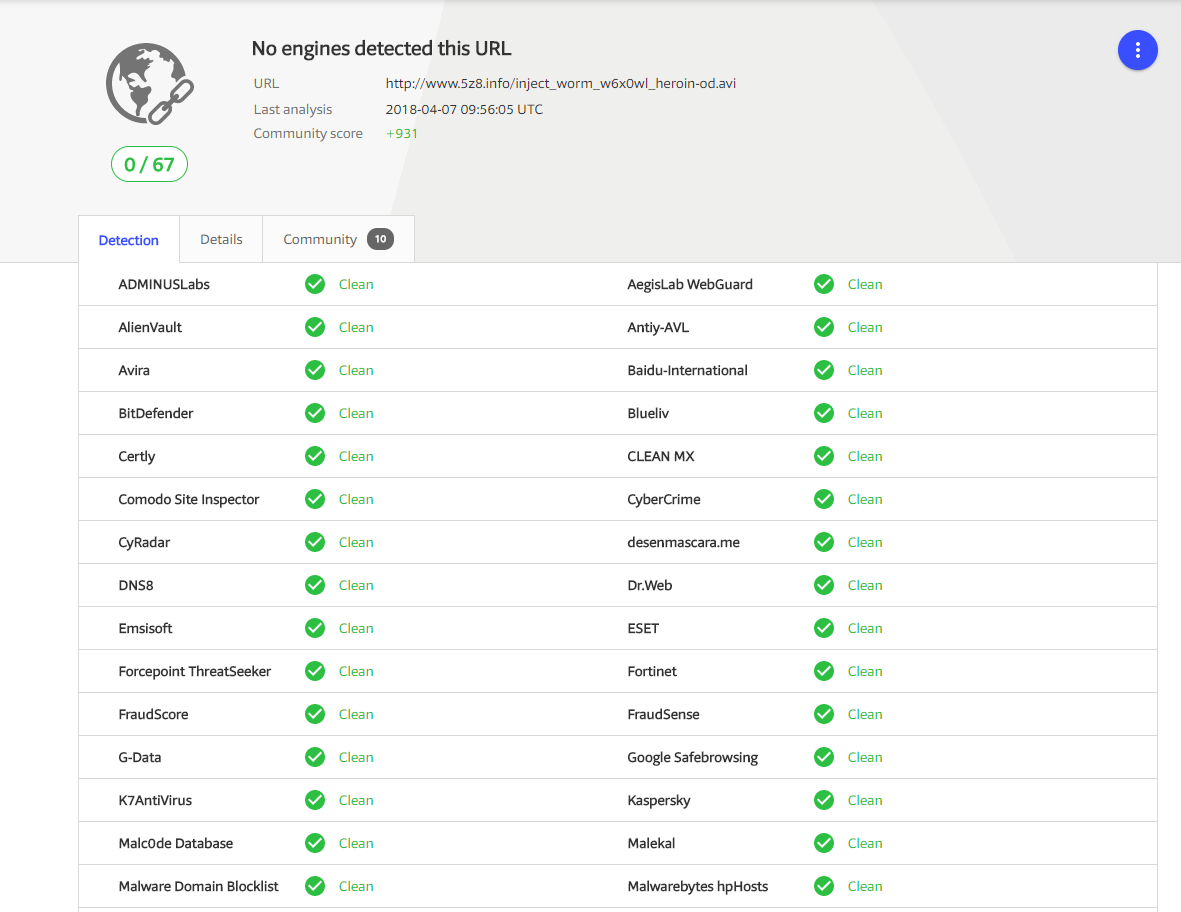Click the green checkmark for BitDefender
This screenshot has height=912, width=1181.
(315, 413)
